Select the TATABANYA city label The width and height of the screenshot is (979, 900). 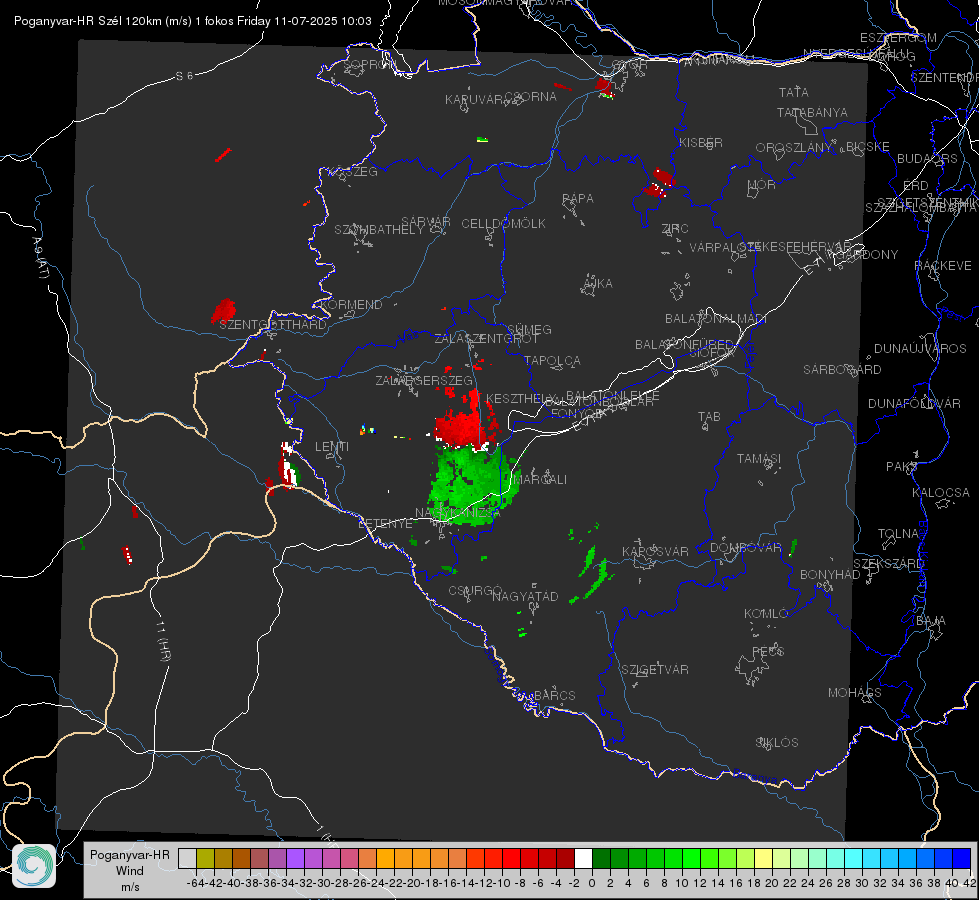click(812, 112)
